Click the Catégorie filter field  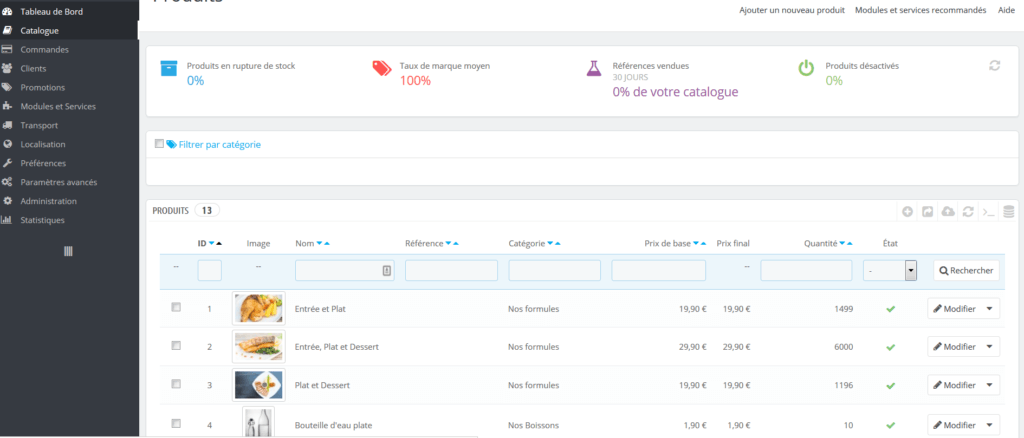[x=554, y=270]
